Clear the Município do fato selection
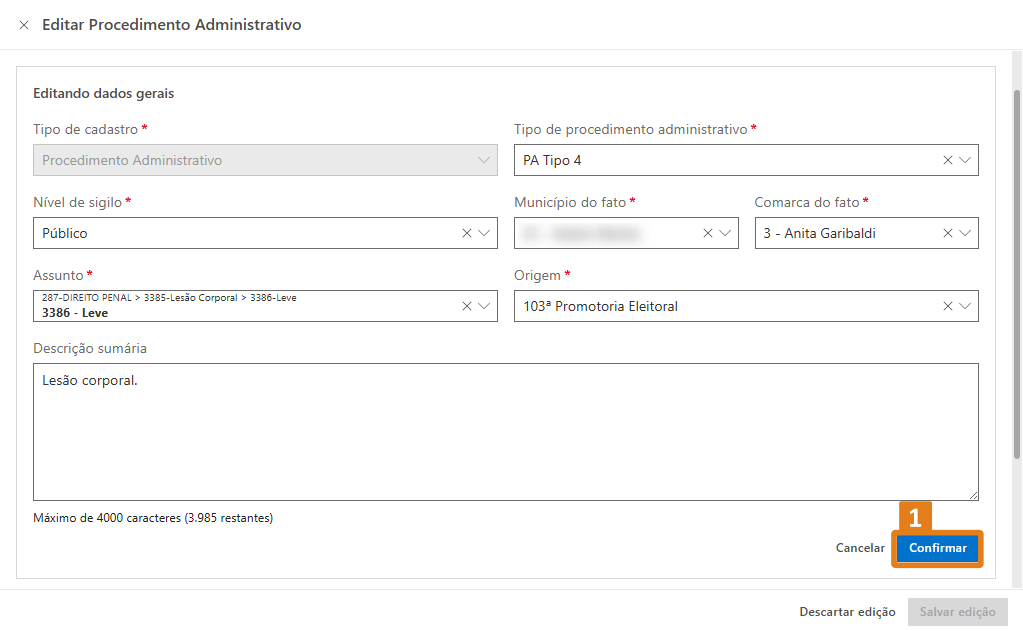Screen dimensions: 1023x631 coord(707,233)
